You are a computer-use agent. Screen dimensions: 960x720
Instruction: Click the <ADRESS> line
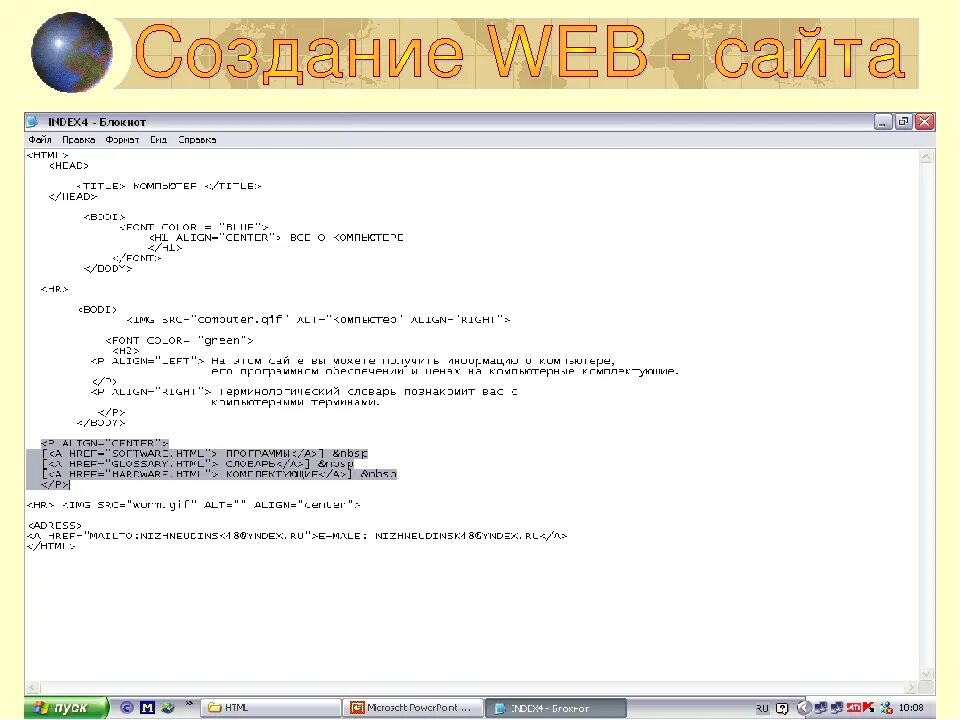[54, 525]
